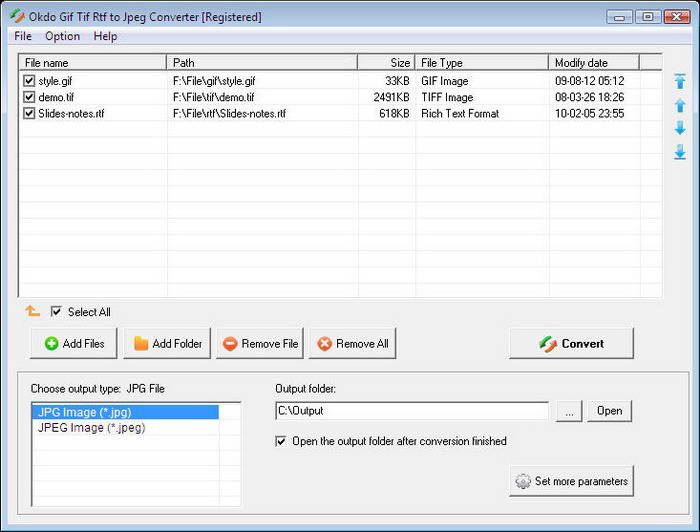The height and width of the screenshot is (532, 700).
Task: Sort list by File Type column header
Action: 482,62
